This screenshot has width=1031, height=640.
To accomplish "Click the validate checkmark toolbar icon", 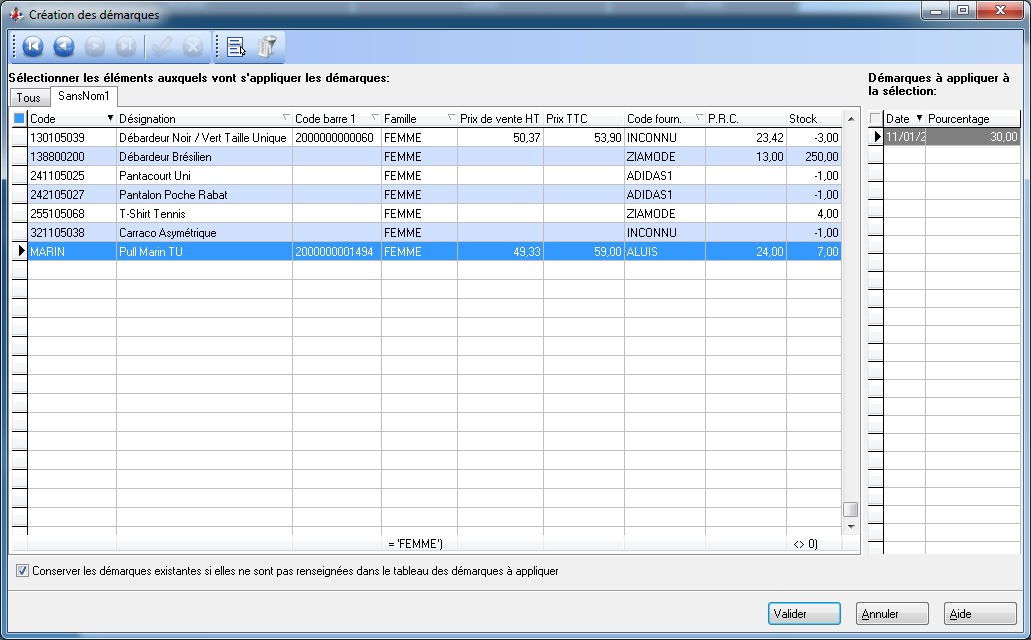I will [162, 46].
